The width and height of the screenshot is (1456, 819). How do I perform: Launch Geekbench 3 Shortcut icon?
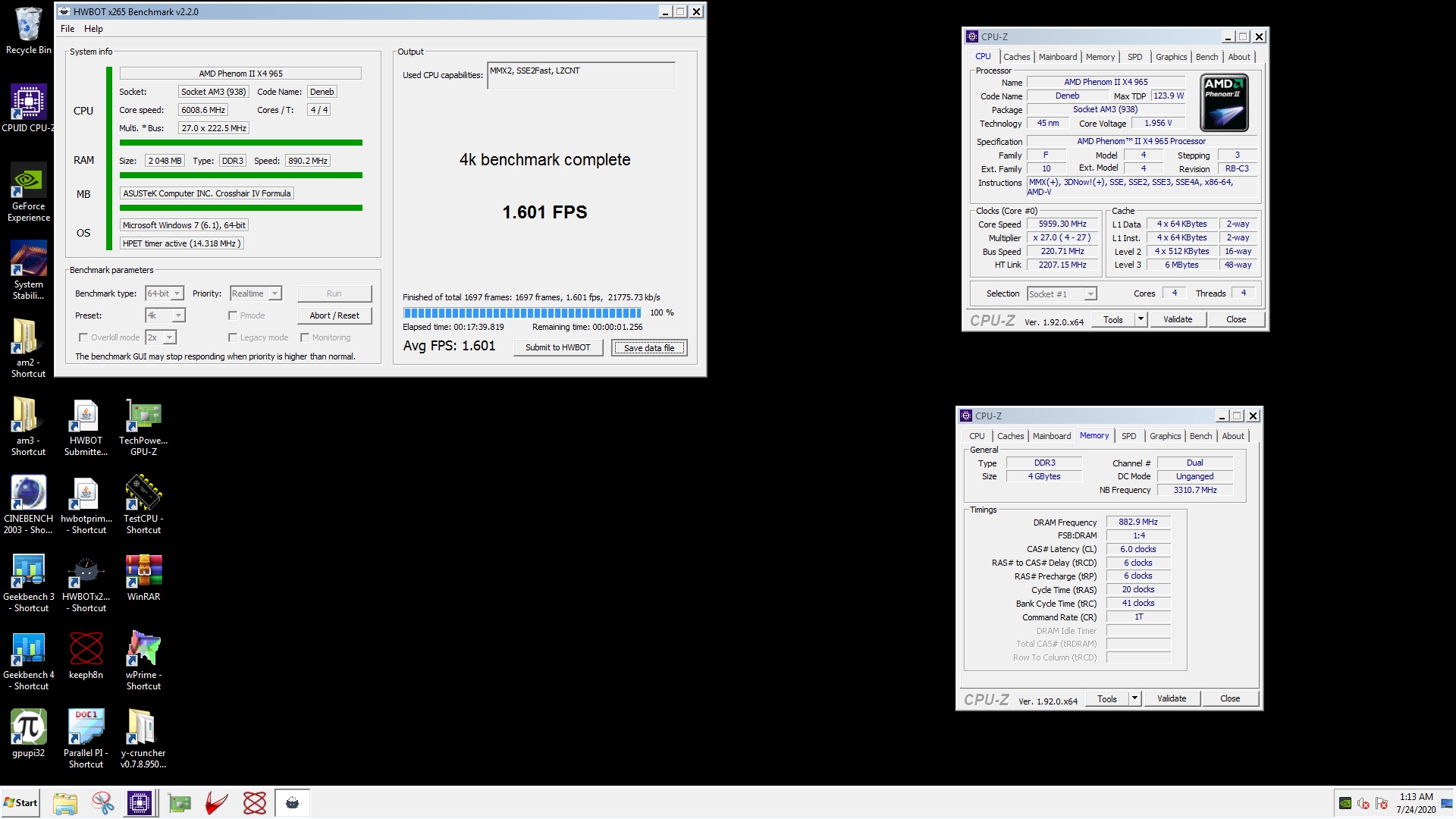coord(28,582)
